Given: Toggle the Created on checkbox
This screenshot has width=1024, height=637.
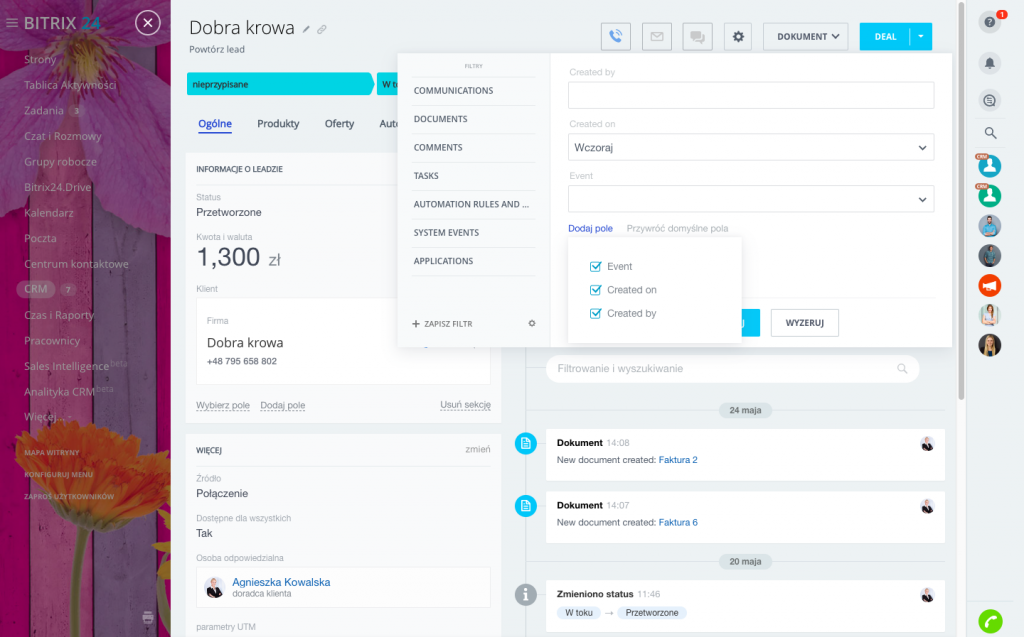Looking at the screenshot, I should click(595, 290).
